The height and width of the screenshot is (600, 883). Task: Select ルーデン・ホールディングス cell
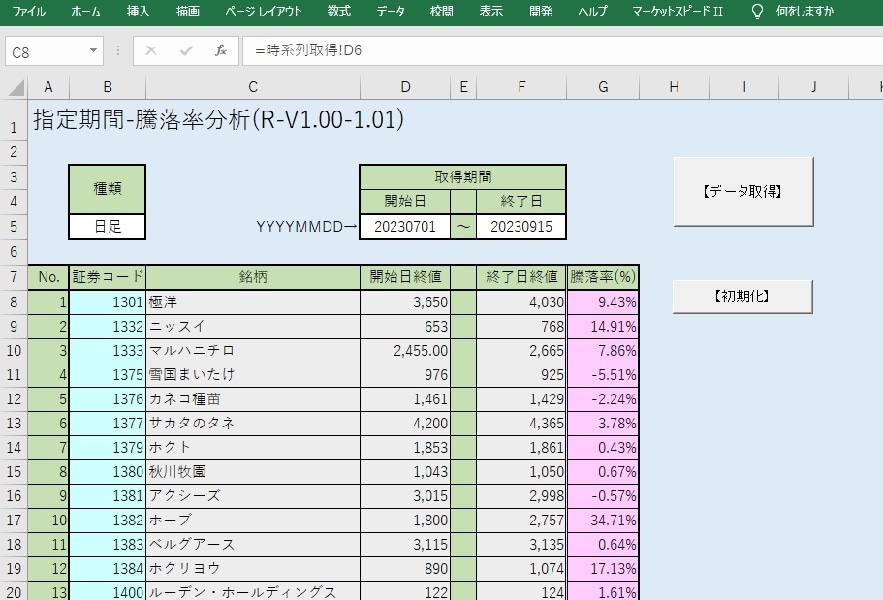tap(253, 592)
